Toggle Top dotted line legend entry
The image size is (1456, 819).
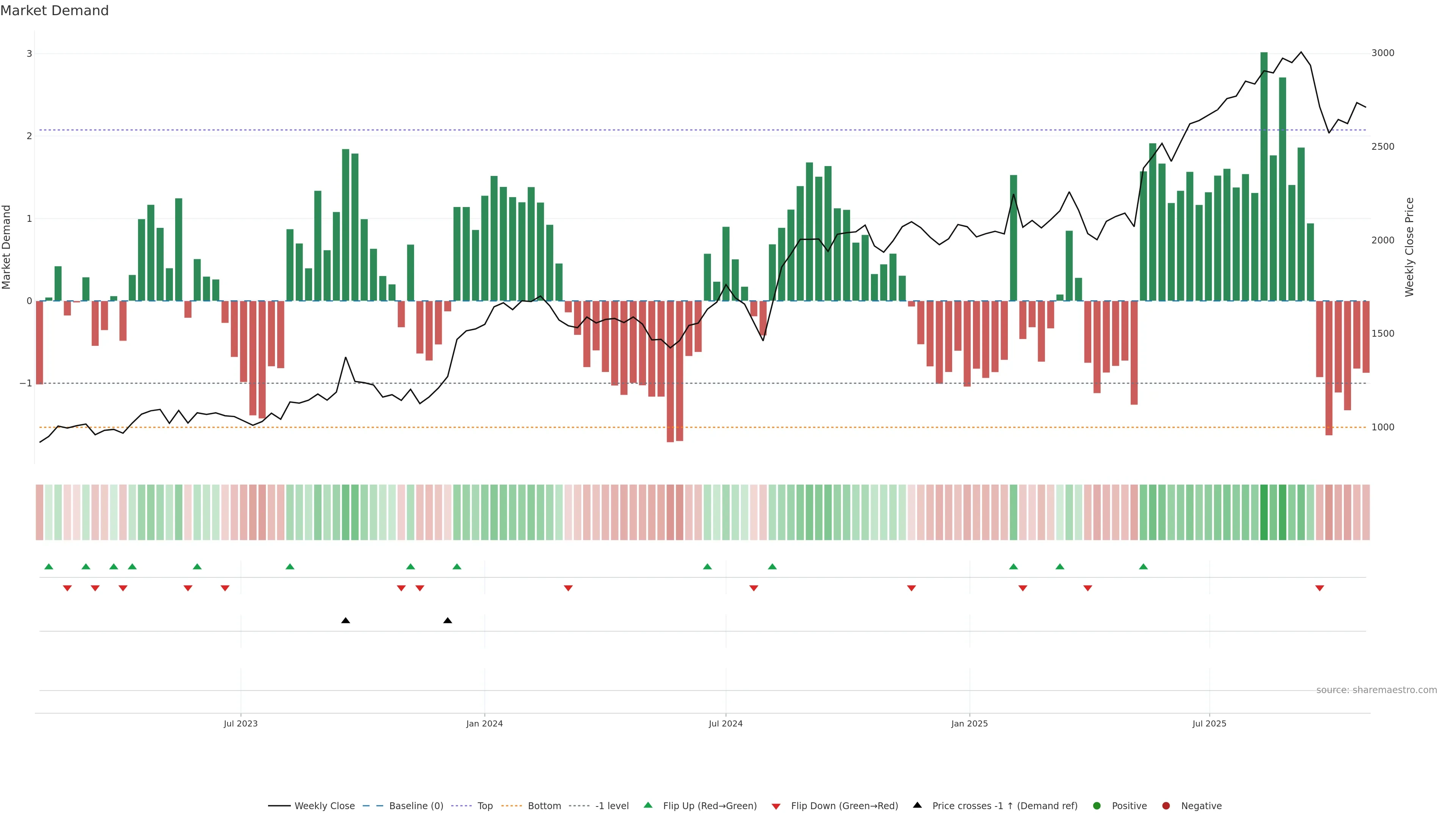tap(485, 806)
